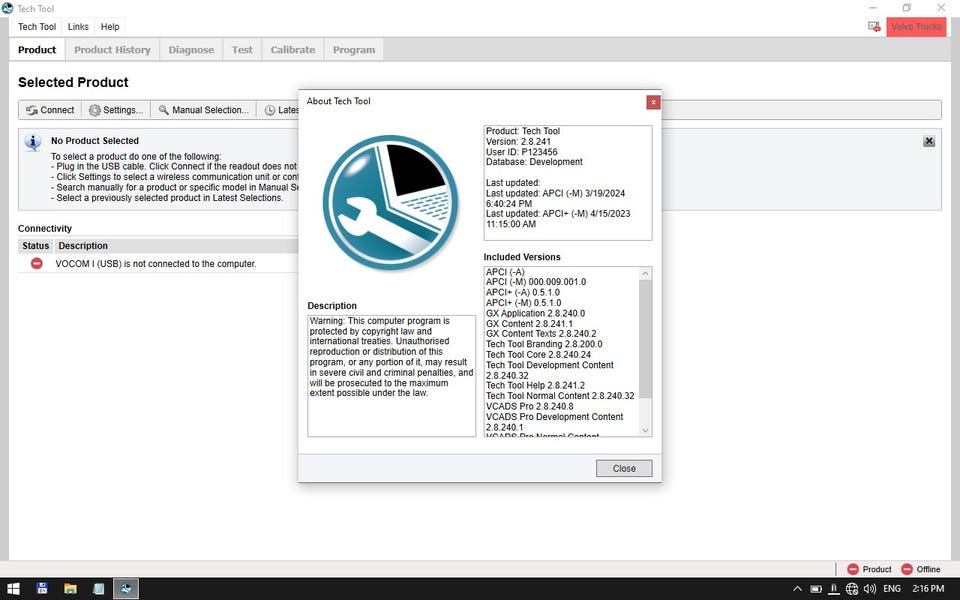The width and height of the screenshot is (960, 600).
Task: Click the battery icon in system tray
Action: 816,589
